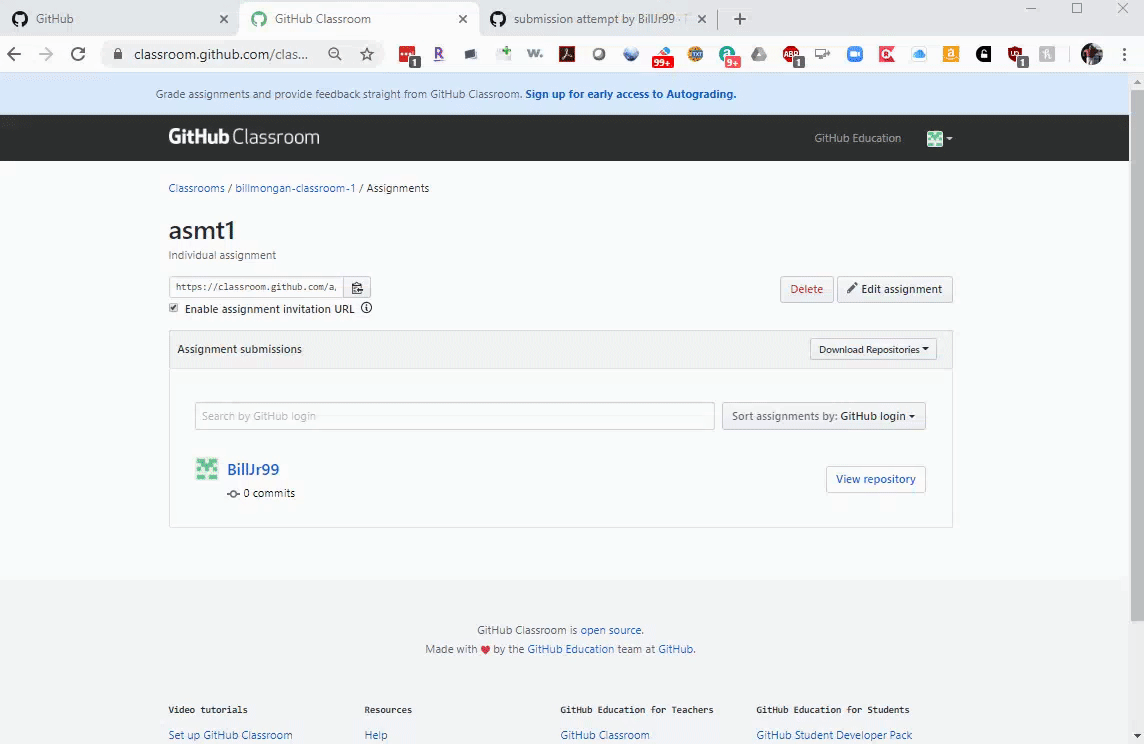This screenshot has height=744, width=1144.
Task: Click the Delete assignment button
Action: (806, 289)
